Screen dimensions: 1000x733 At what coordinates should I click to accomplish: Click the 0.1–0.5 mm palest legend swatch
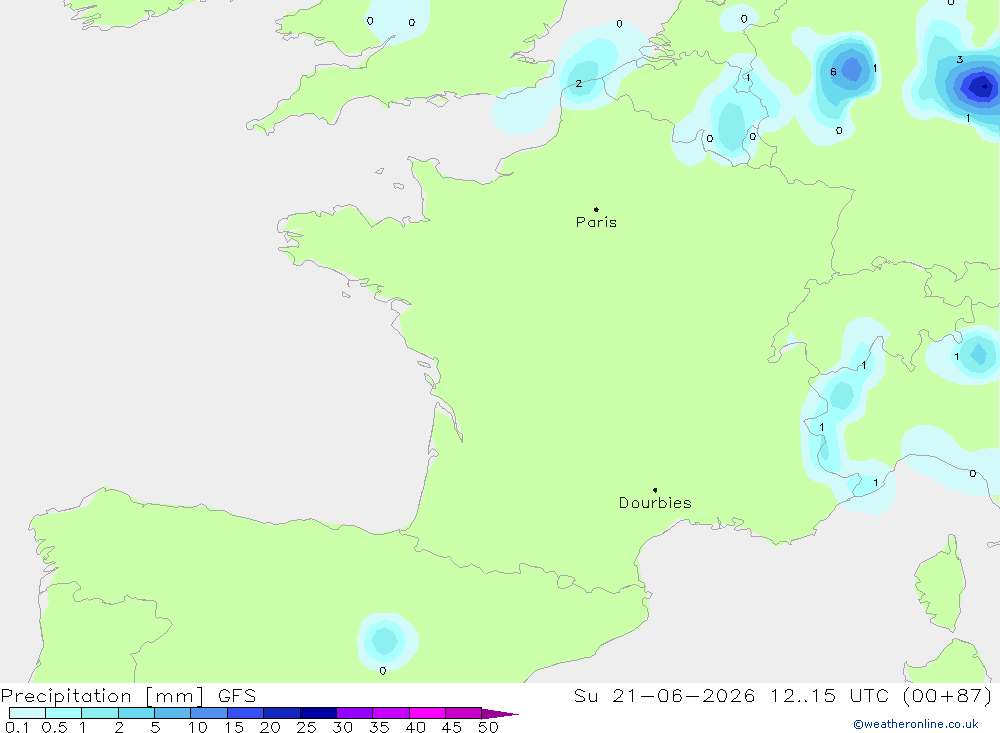(27, 713)
